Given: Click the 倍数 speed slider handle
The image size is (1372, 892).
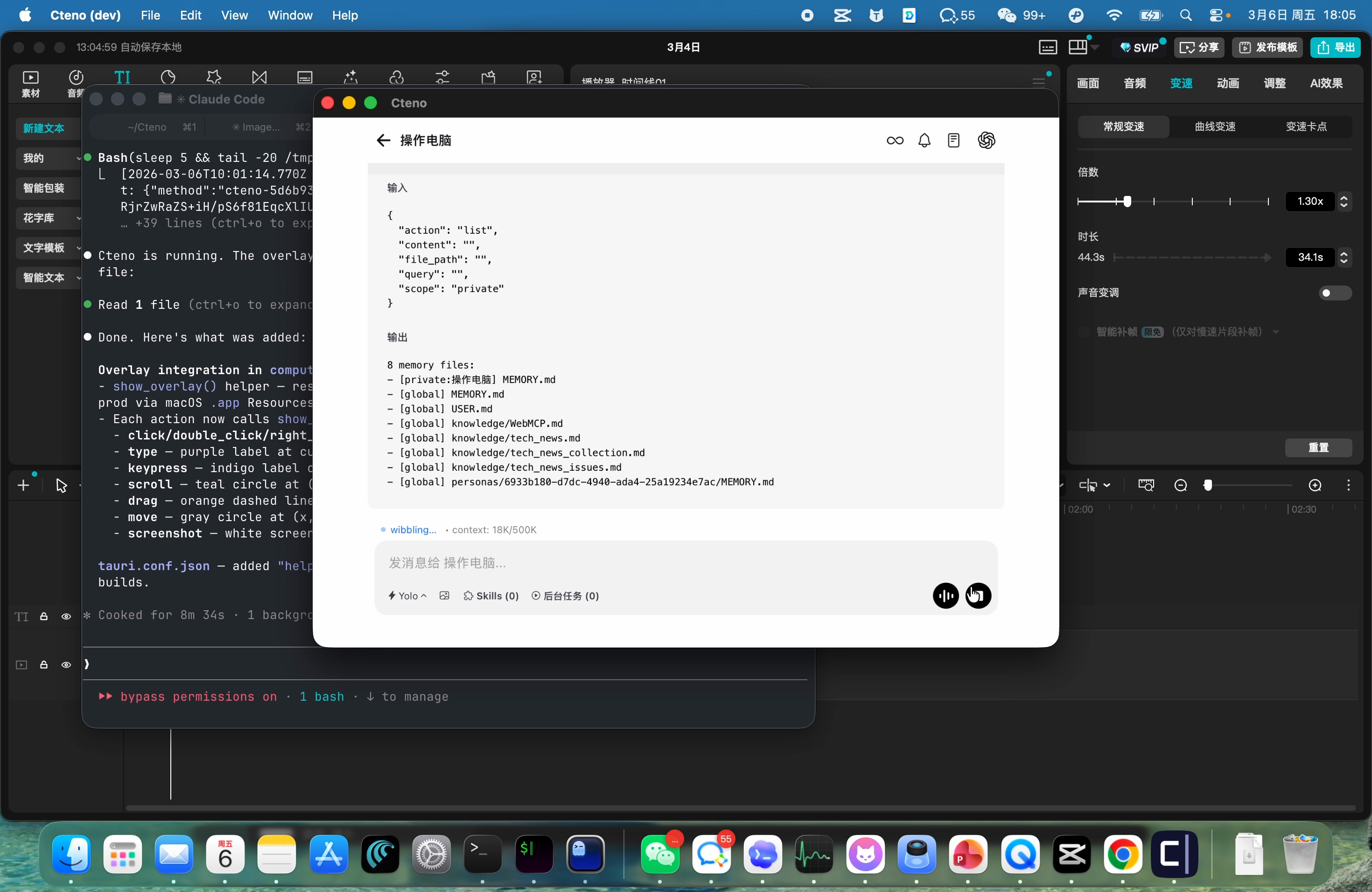Looking at the screenshot, I should point(1127,201).
